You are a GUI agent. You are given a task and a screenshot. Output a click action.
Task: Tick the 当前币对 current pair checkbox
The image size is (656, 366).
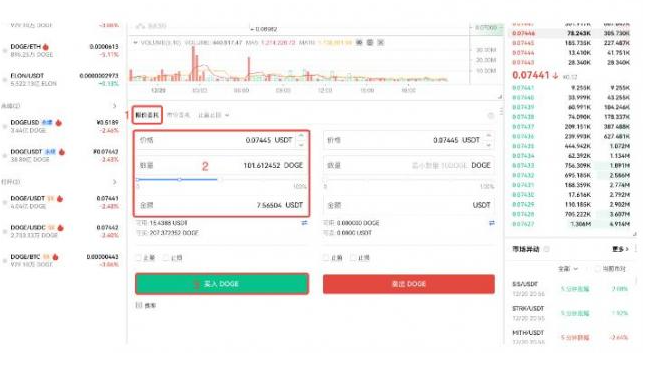597,269
